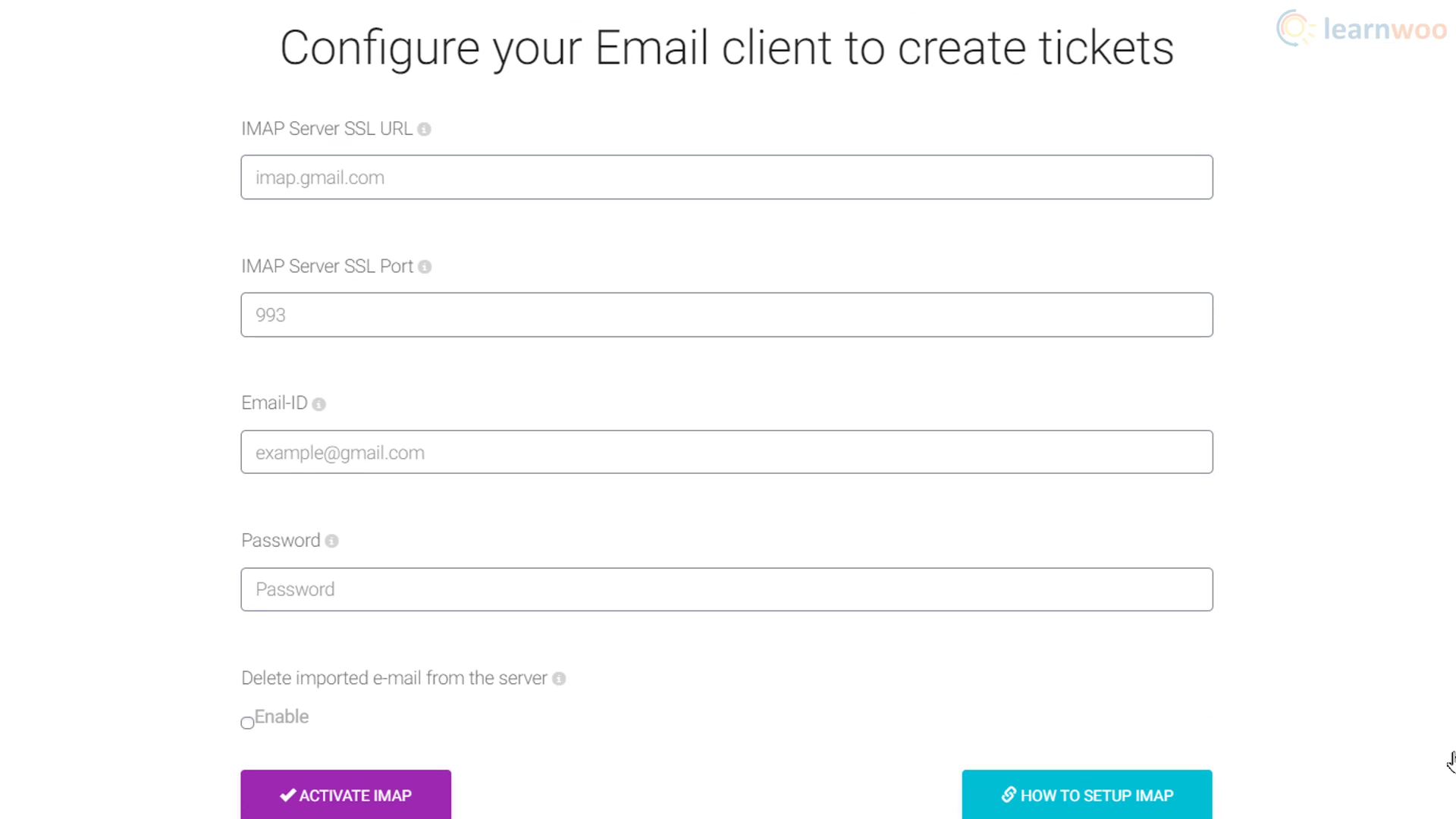Click the info icon beside Password label

(x=331, y=541)
